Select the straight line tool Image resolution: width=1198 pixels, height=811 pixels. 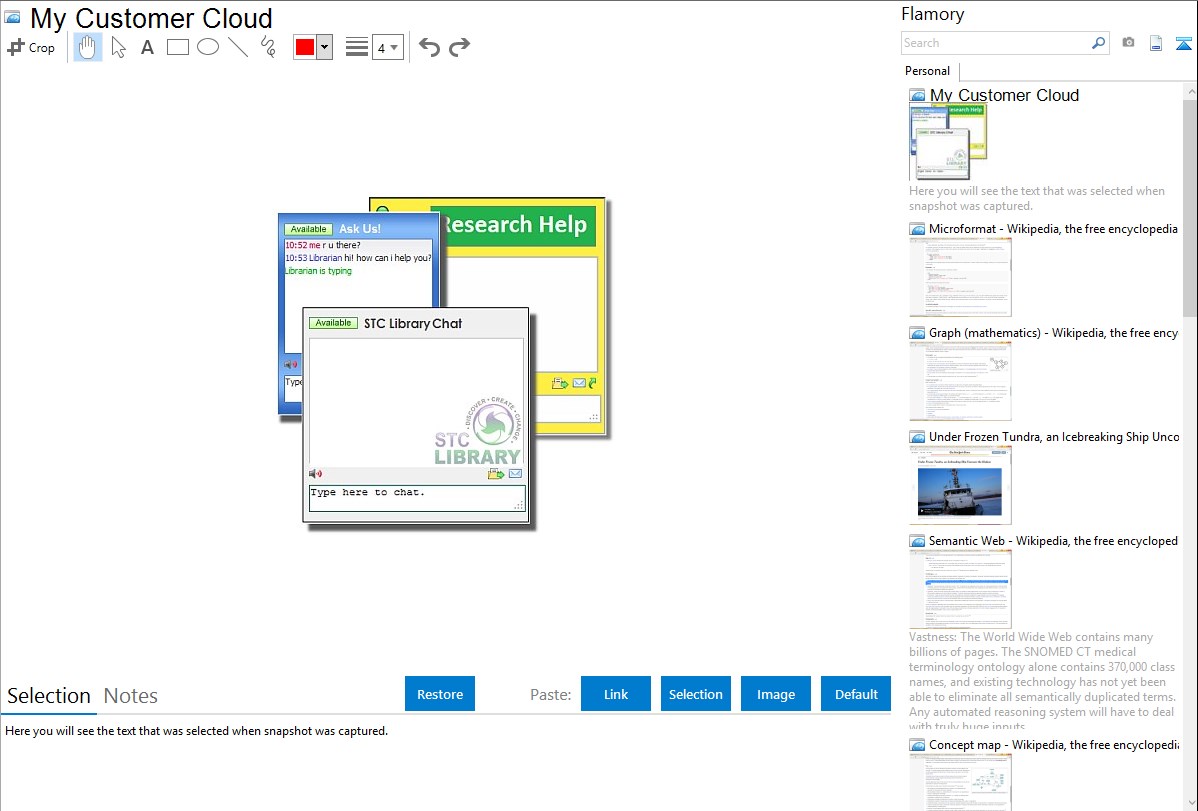(238, 47)
